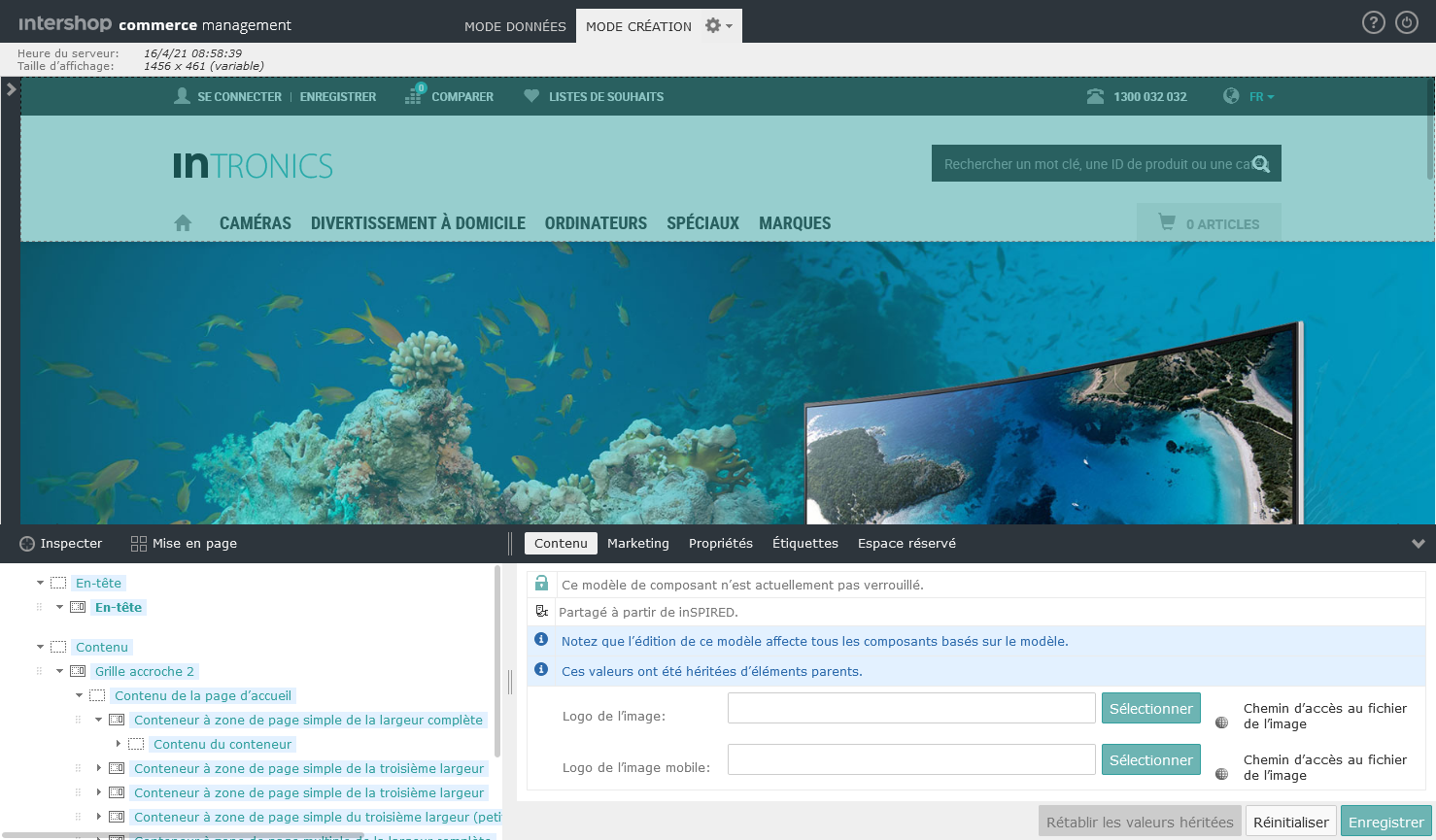Screen dimensions: 1436x840
Task: Collapse the Grille accroche 2 tree node
Action: tap(59, 671)
